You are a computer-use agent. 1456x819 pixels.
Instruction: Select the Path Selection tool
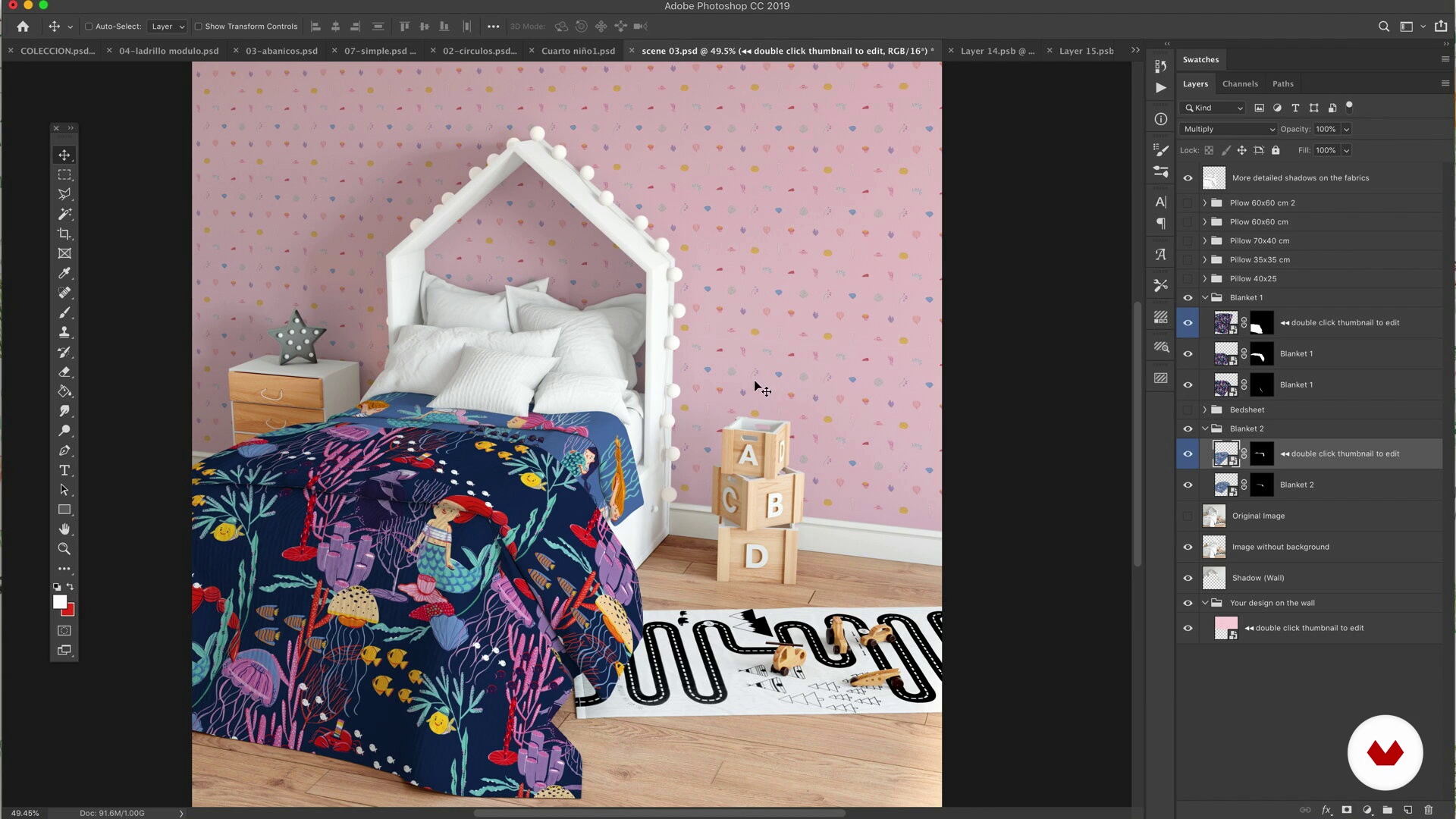point(64,490)
